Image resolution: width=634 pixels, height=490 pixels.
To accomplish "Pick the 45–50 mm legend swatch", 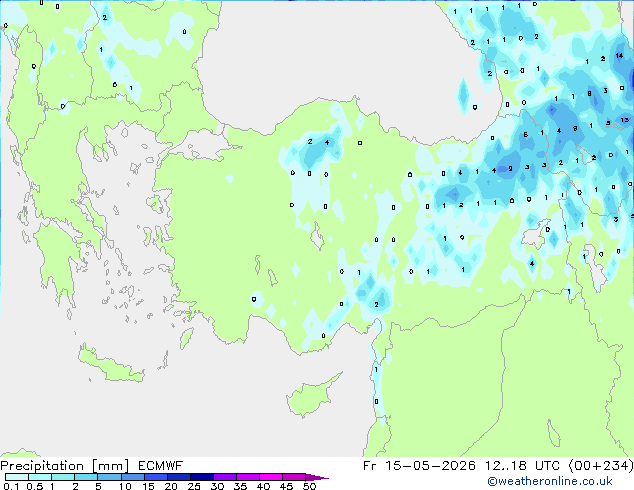I will coord(294,477).
